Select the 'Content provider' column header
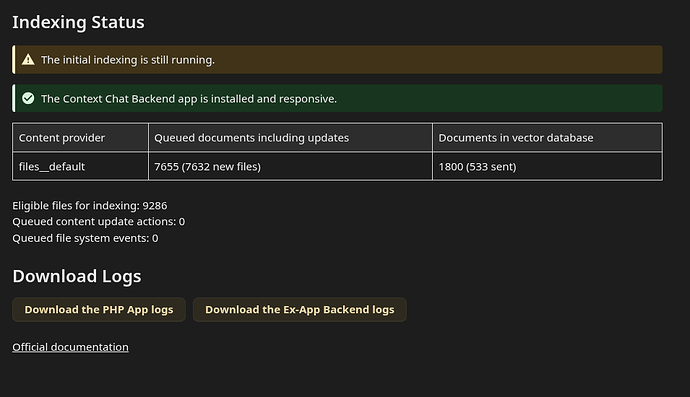This screenshot has height=397, width=690. [x=81, y=138]
